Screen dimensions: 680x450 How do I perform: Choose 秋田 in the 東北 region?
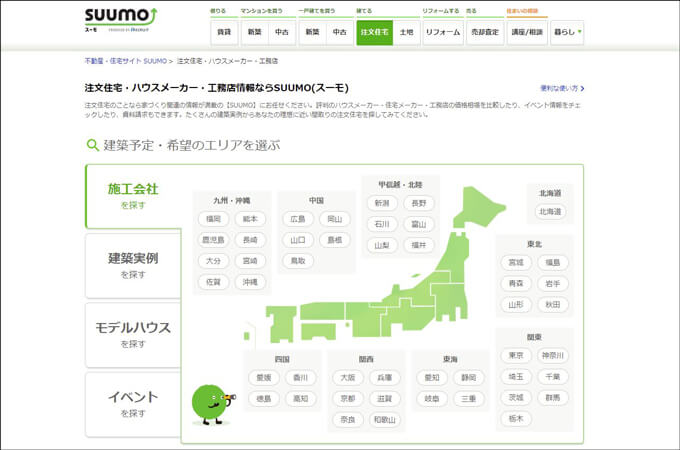pos(552,305)
